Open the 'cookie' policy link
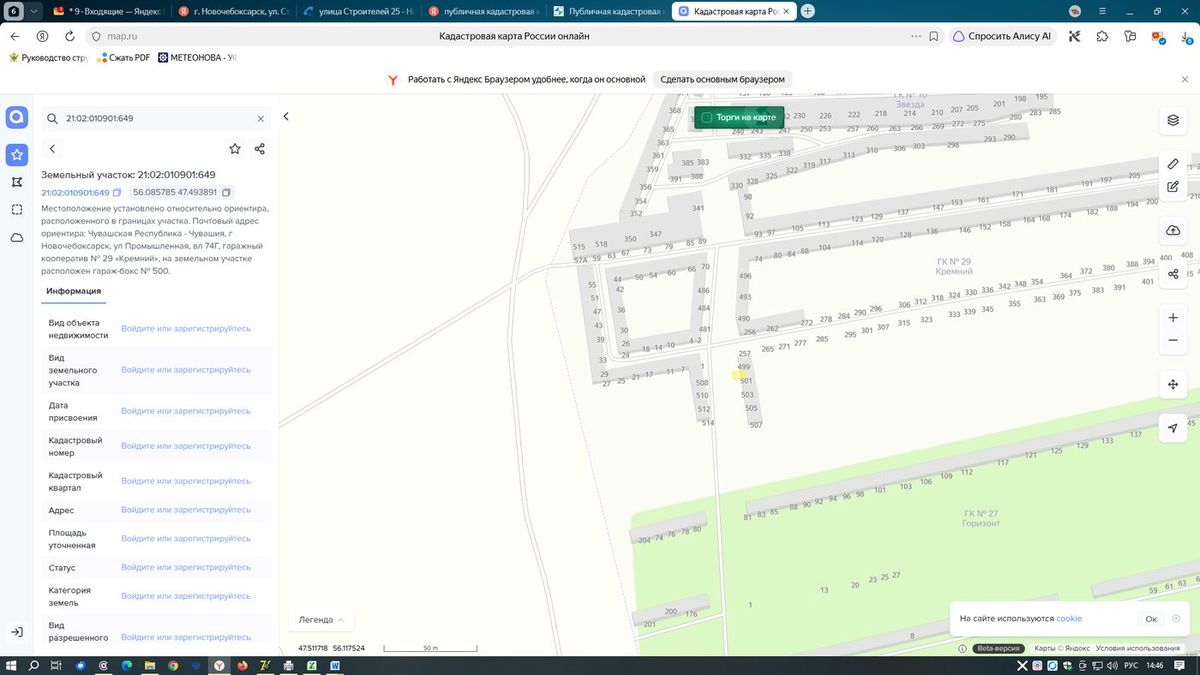Screen dimensions: 1200x675 click(1069, 619)
